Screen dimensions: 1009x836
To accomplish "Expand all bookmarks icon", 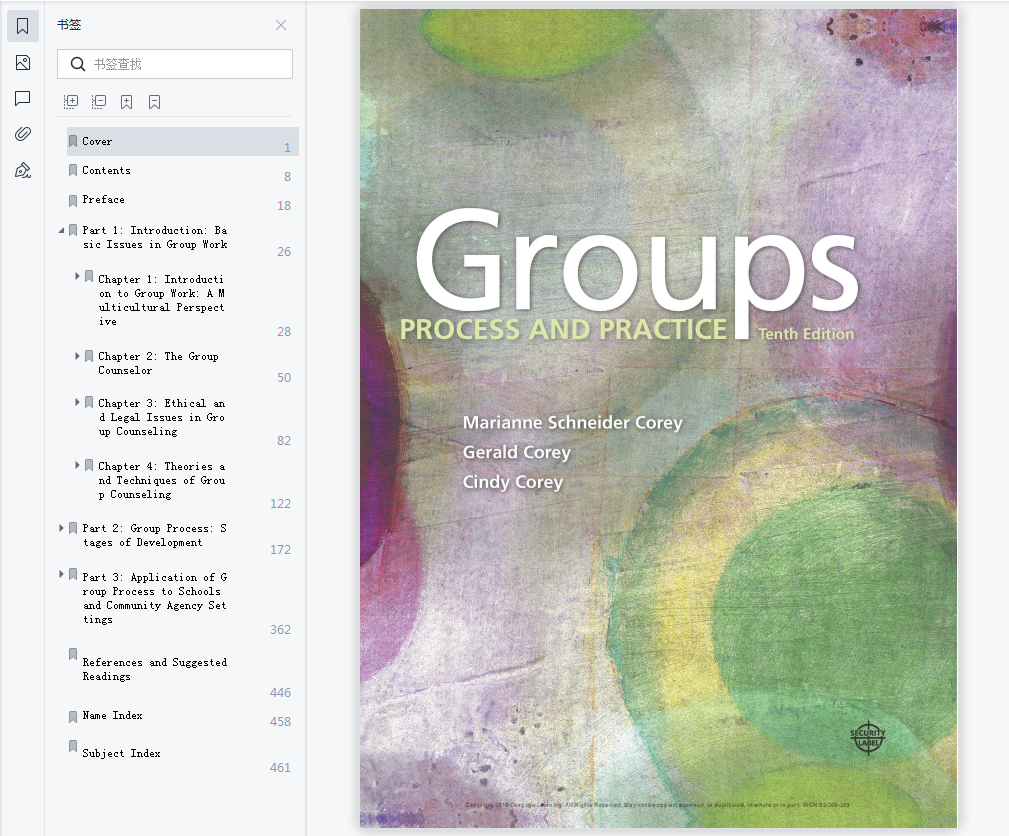I will click(71, 102).
